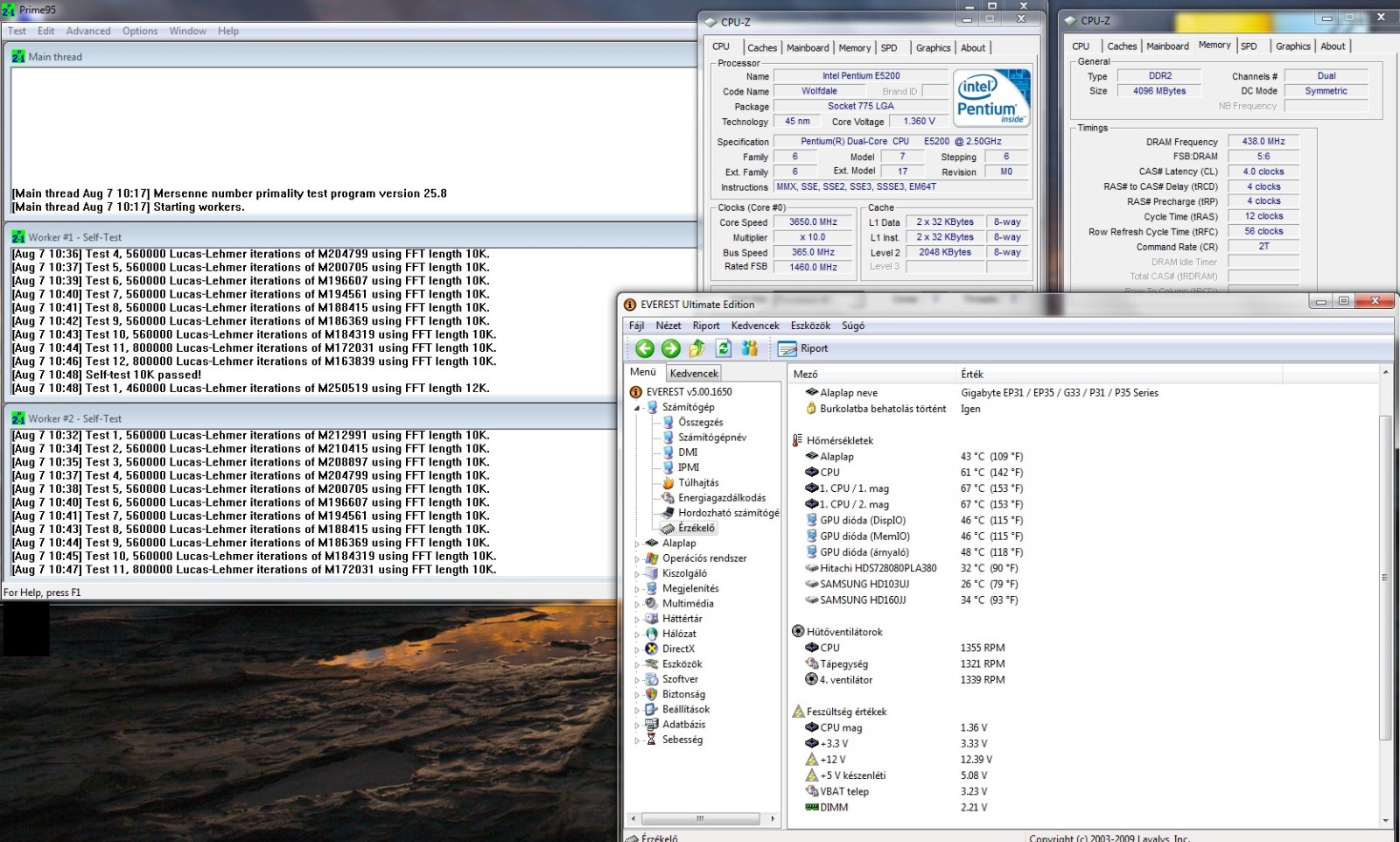Click the Prime95 title bar app icon
This screenshot has height=842, width=1400.
(9, 10)
